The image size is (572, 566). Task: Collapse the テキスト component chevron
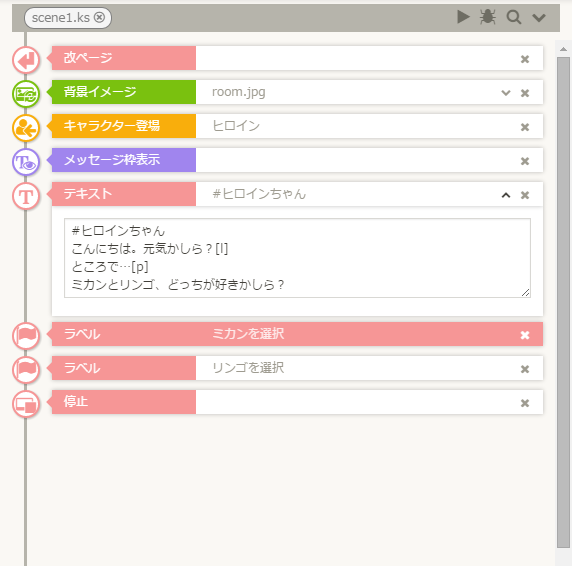click(506, 195)
